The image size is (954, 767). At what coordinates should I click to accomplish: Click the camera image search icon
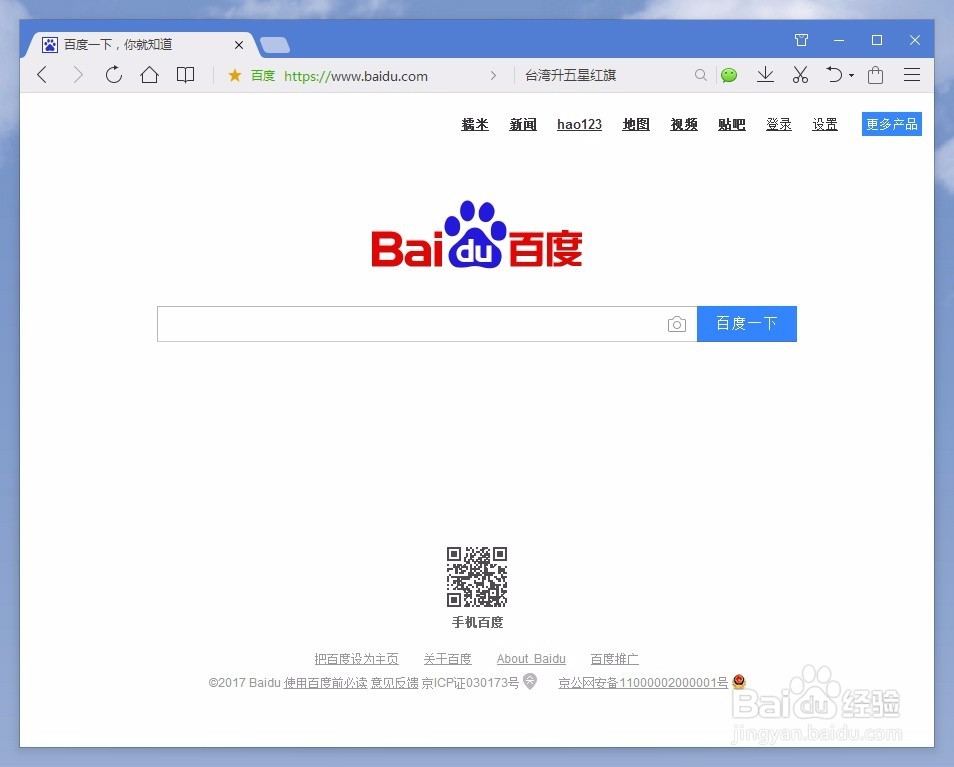coord(677,324)
